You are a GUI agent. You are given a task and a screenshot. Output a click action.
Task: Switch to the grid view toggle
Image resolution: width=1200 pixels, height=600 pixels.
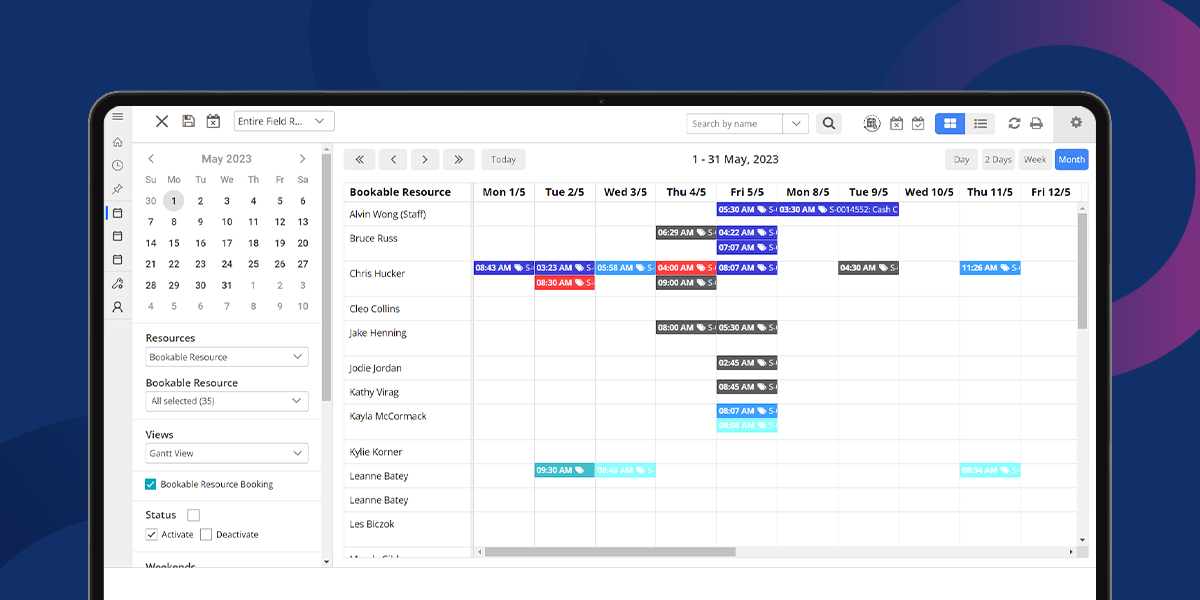click(x=950, y=124)
